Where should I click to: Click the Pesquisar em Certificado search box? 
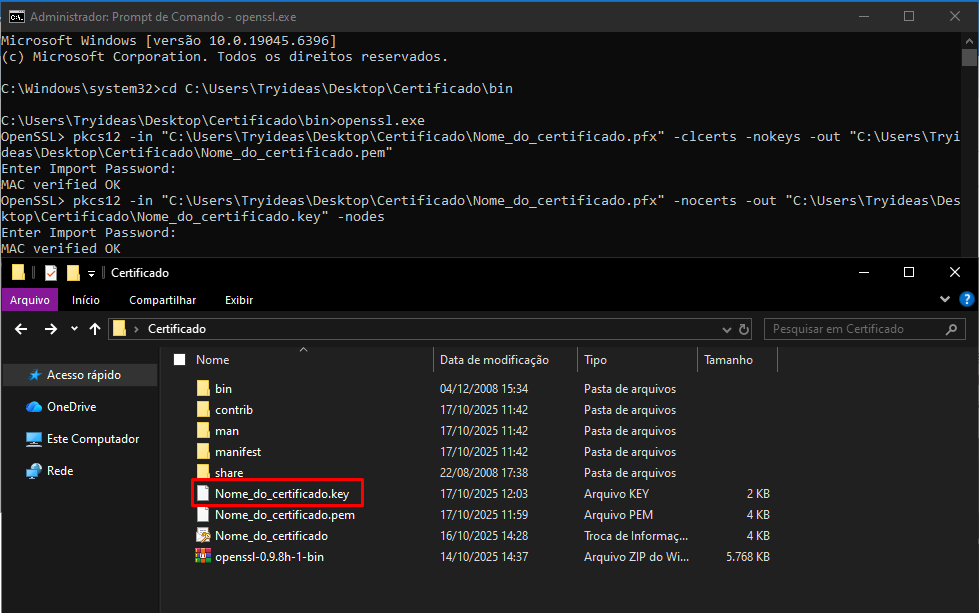[858, 329]
